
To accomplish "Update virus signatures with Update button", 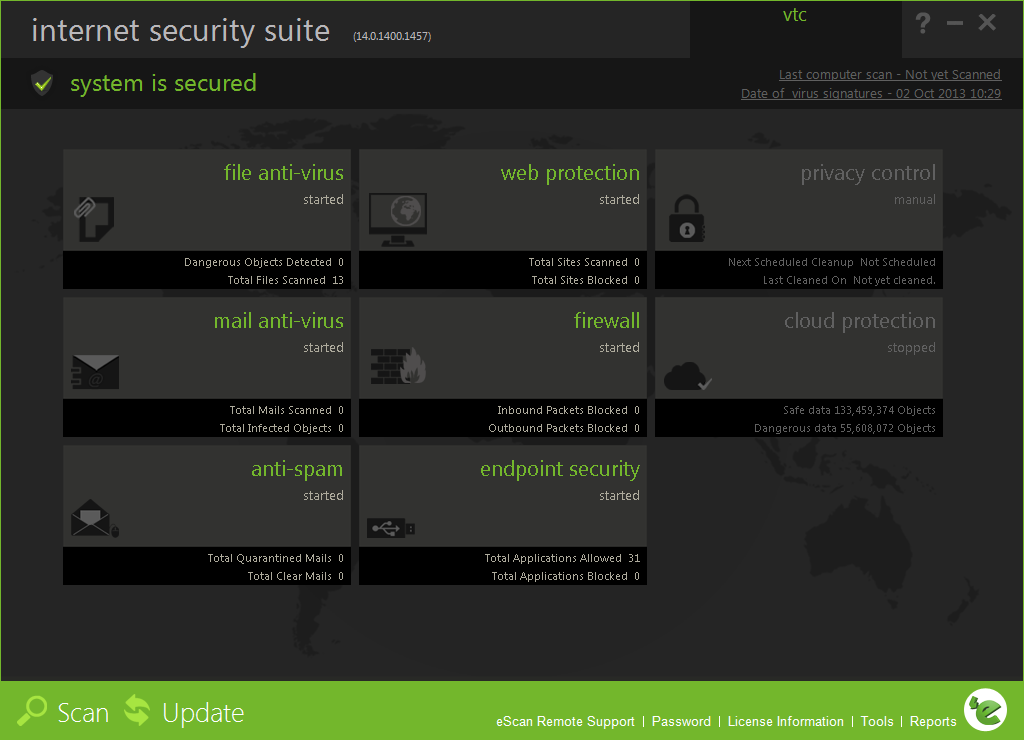I will pos(185,712).
